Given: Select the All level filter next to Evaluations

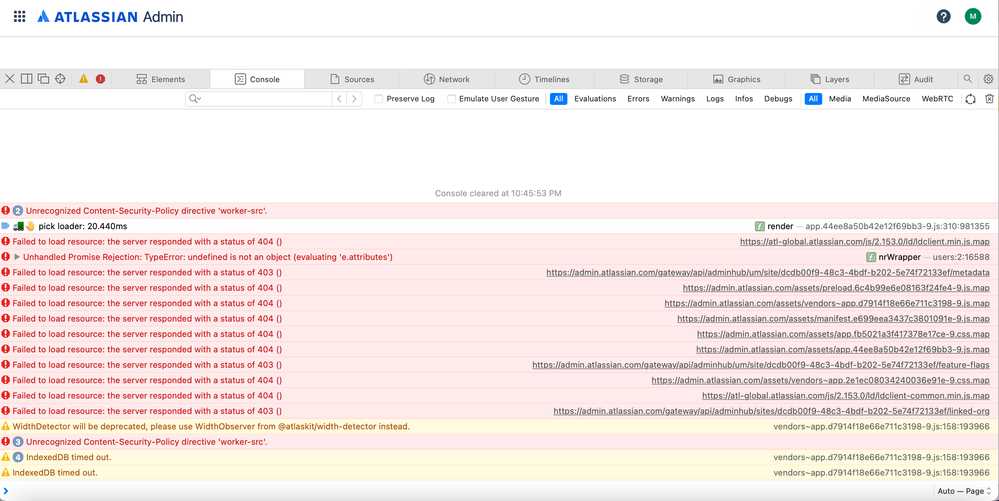Looking at the screenshot, I should tap(559, 99).
